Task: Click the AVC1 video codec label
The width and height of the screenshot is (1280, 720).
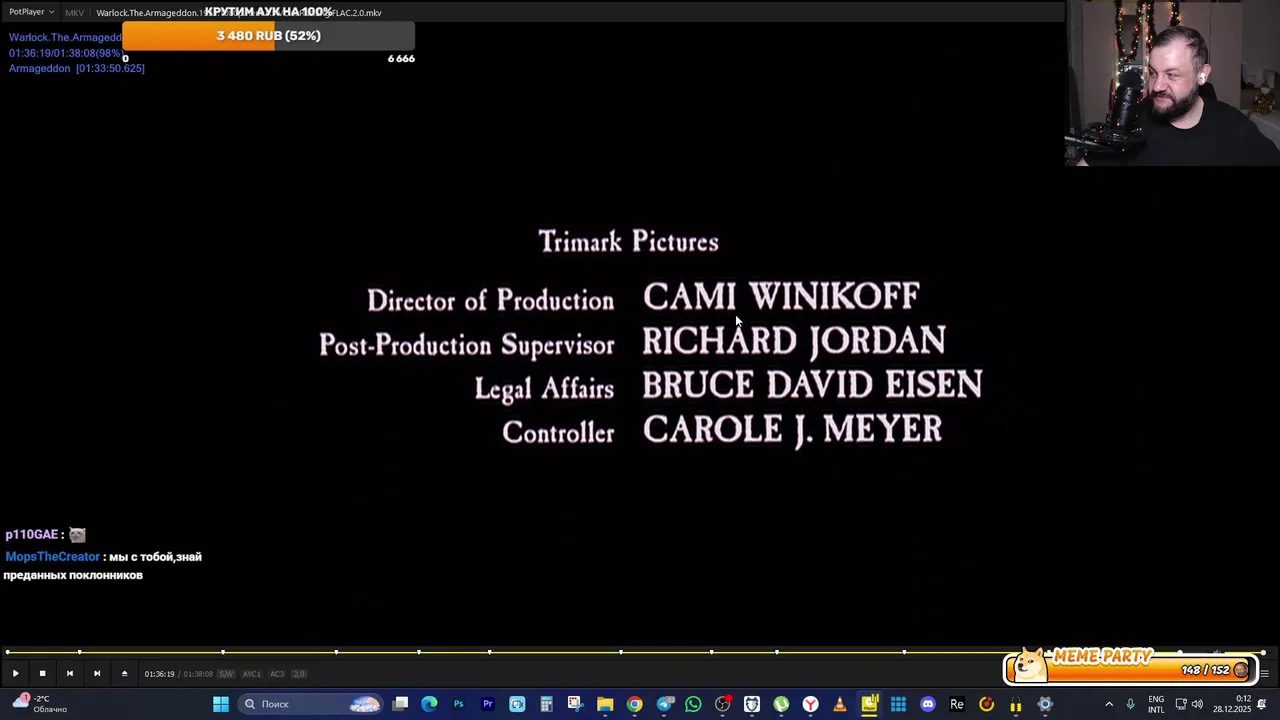Action: point(251,674)
